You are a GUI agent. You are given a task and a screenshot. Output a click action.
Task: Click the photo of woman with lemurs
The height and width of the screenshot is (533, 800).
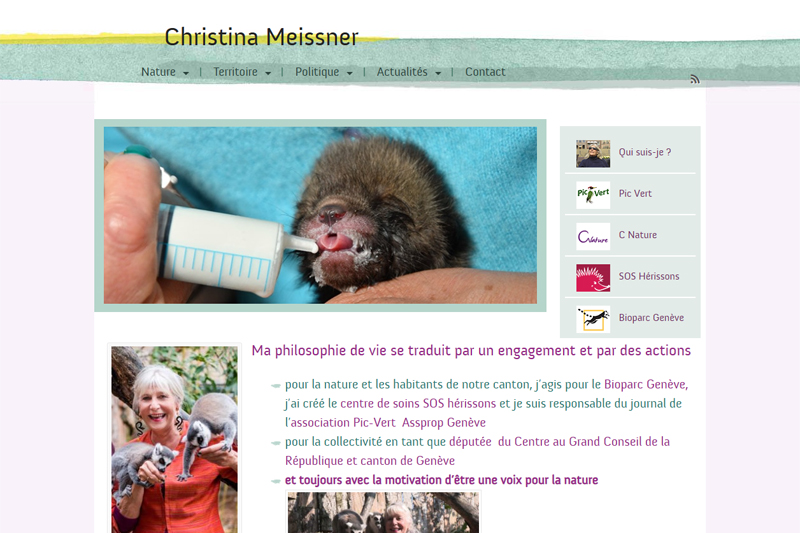click(x=174, y=439)
